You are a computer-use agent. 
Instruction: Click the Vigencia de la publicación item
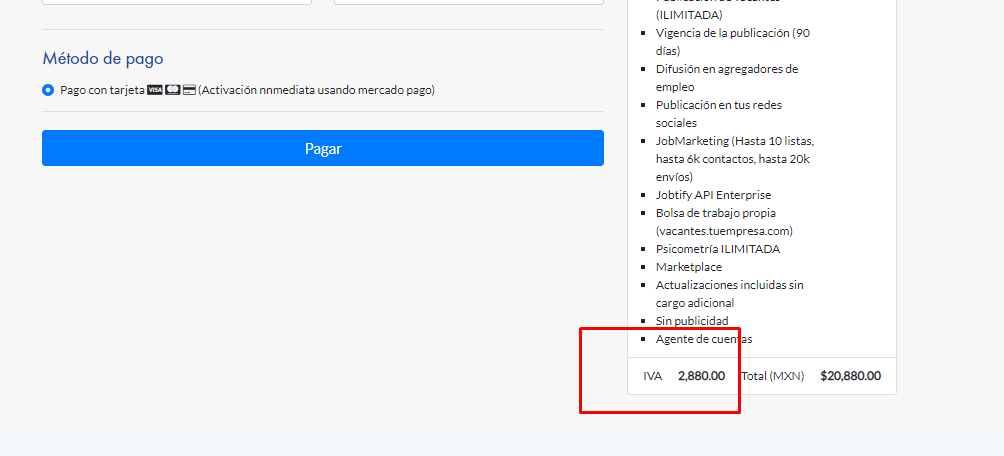[x=733, y=42]
